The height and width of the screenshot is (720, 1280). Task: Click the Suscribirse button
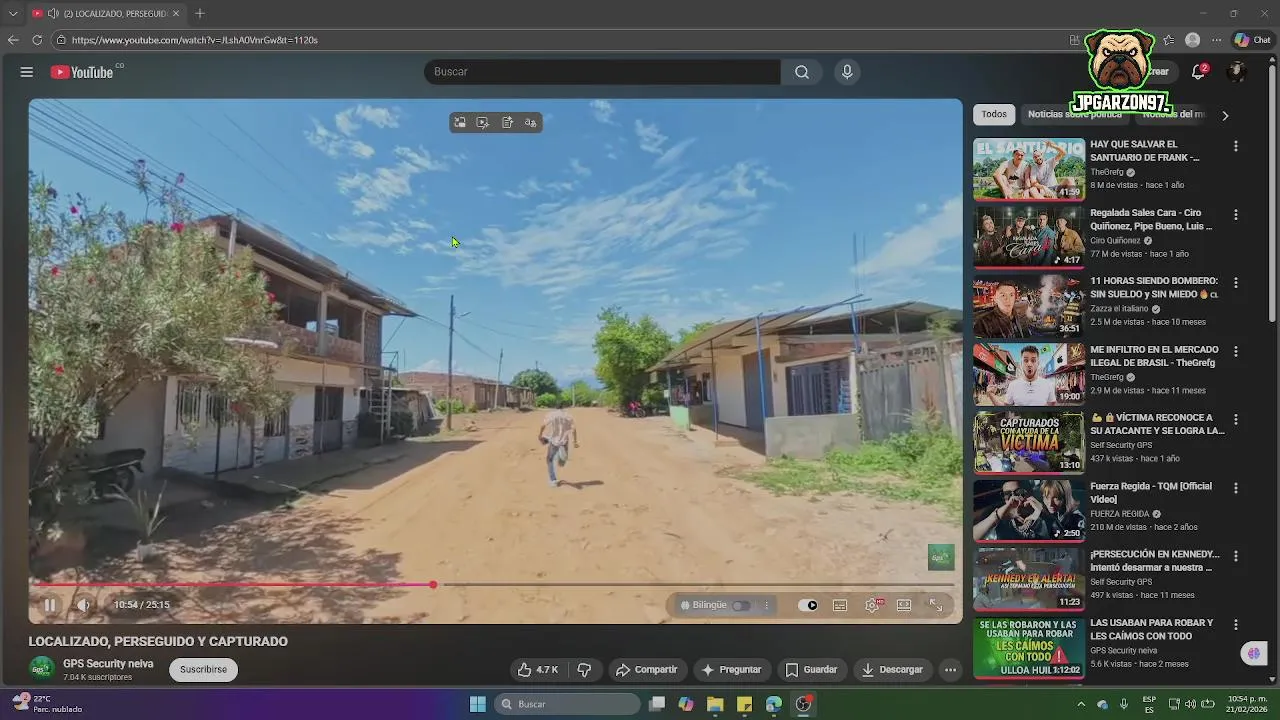(x=203, y=670)
